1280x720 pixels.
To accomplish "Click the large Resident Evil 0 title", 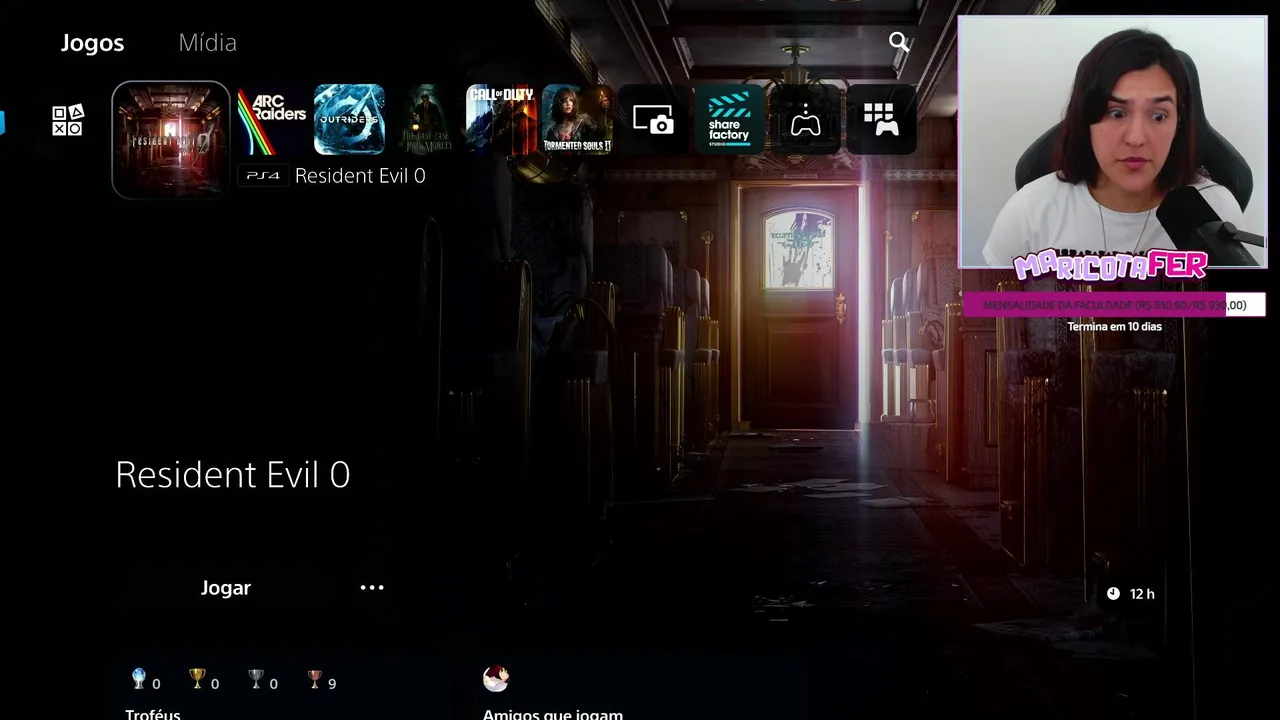I will tap(233, 475).
